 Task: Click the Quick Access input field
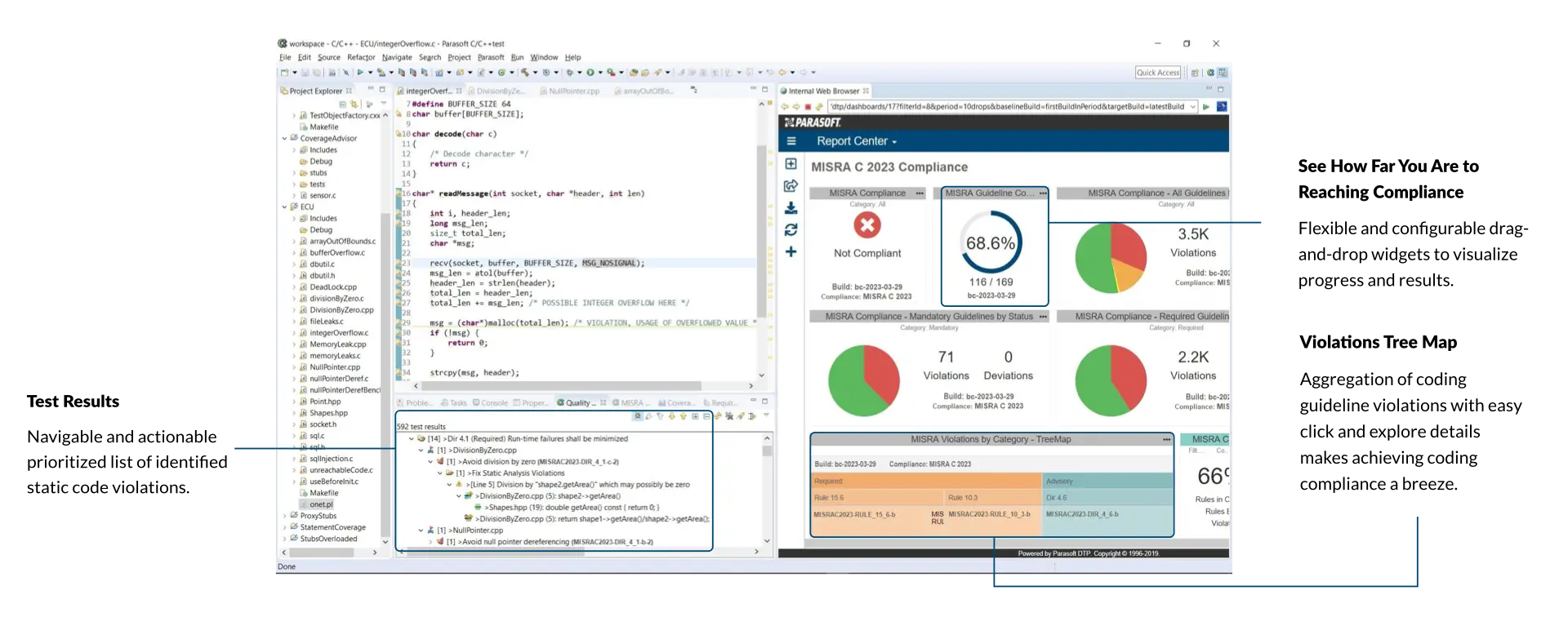(1158, 73)
